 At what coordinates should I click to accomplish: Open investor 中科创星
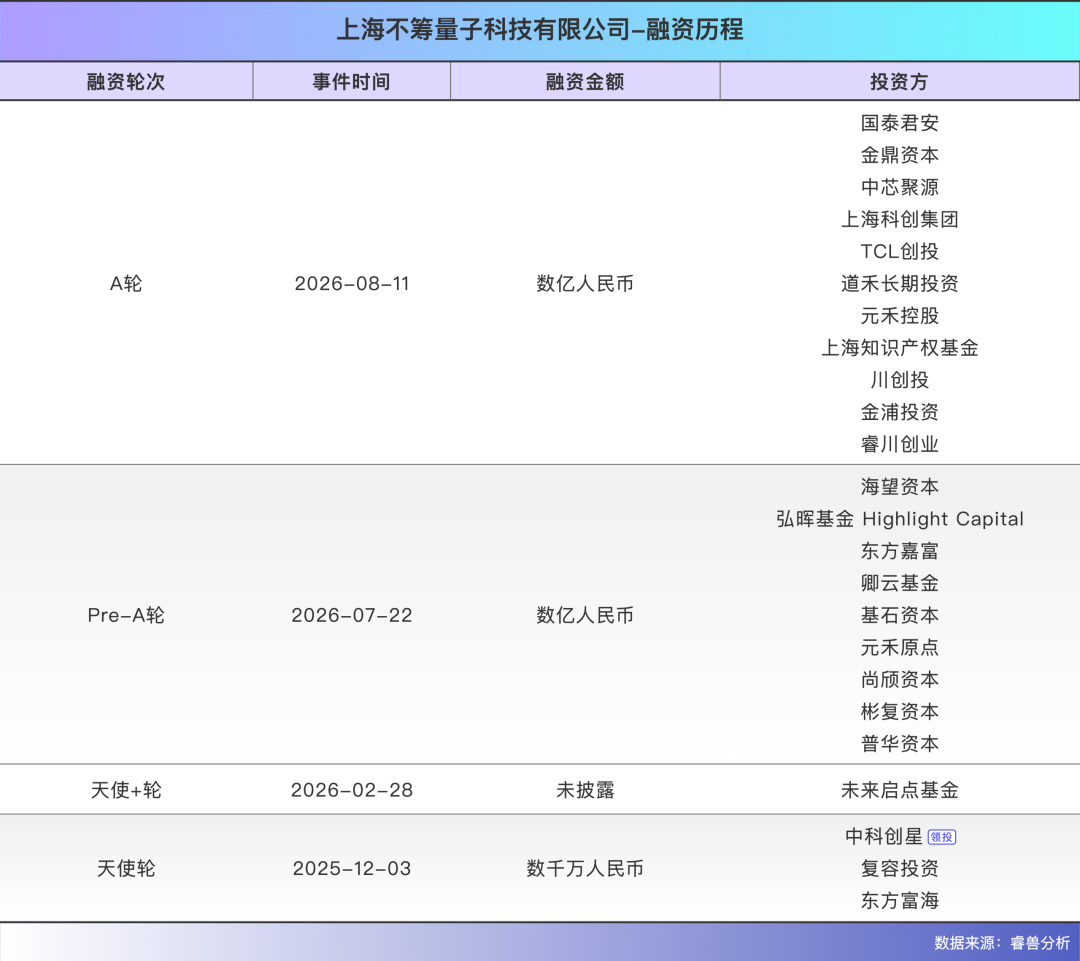[884, 836]
